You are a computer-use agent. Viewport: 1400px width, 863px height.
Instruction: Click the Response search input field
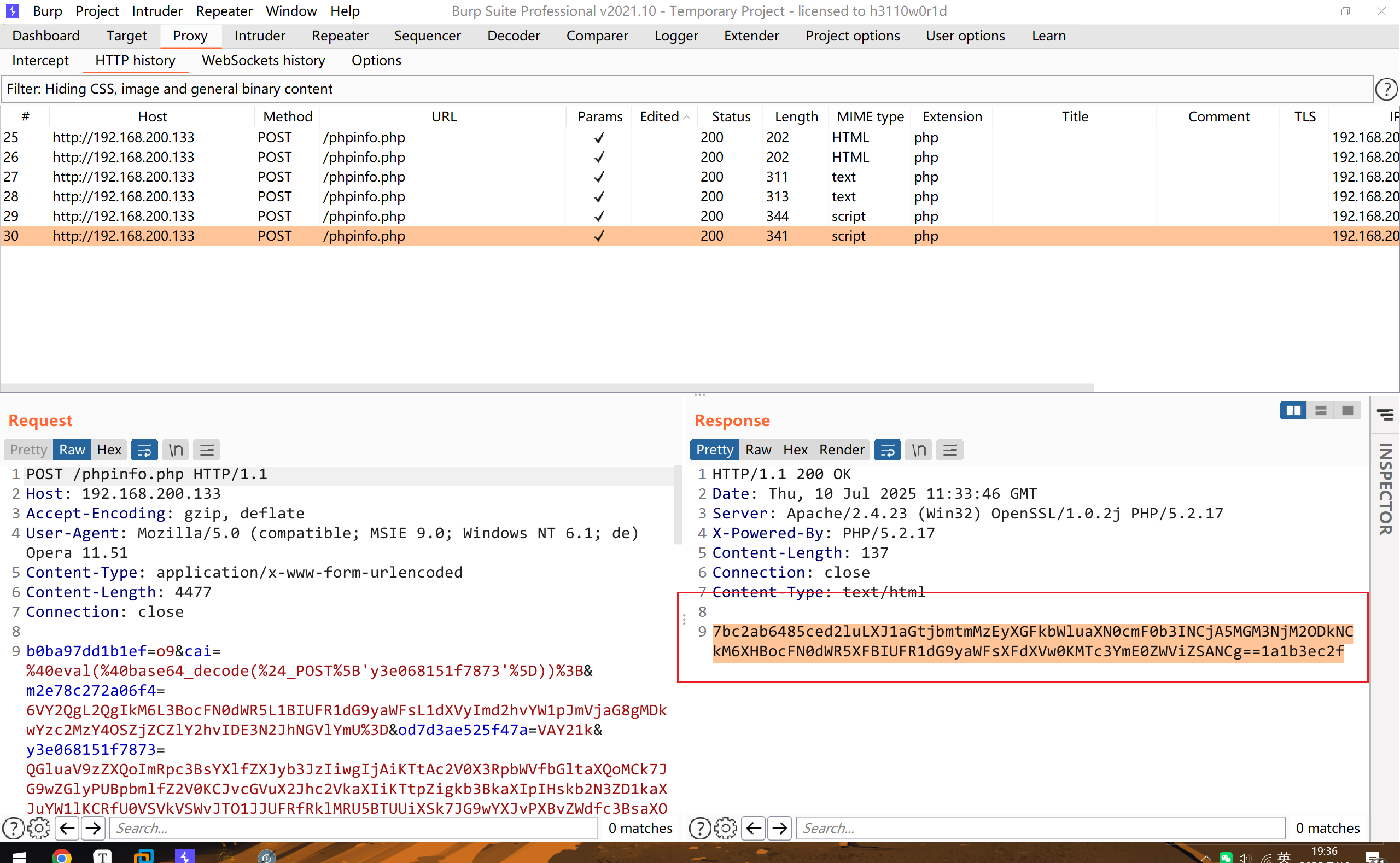1040,827
